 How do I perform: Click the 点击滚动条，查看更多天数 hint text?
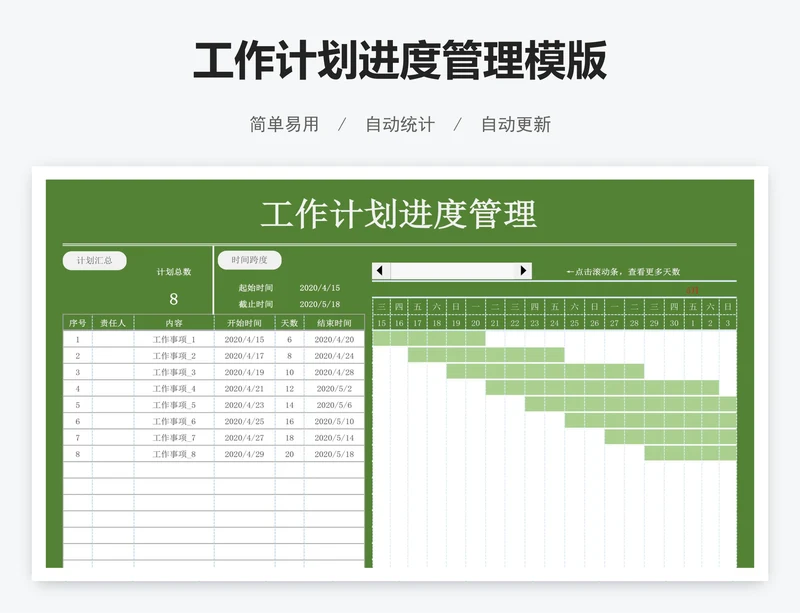623,272
